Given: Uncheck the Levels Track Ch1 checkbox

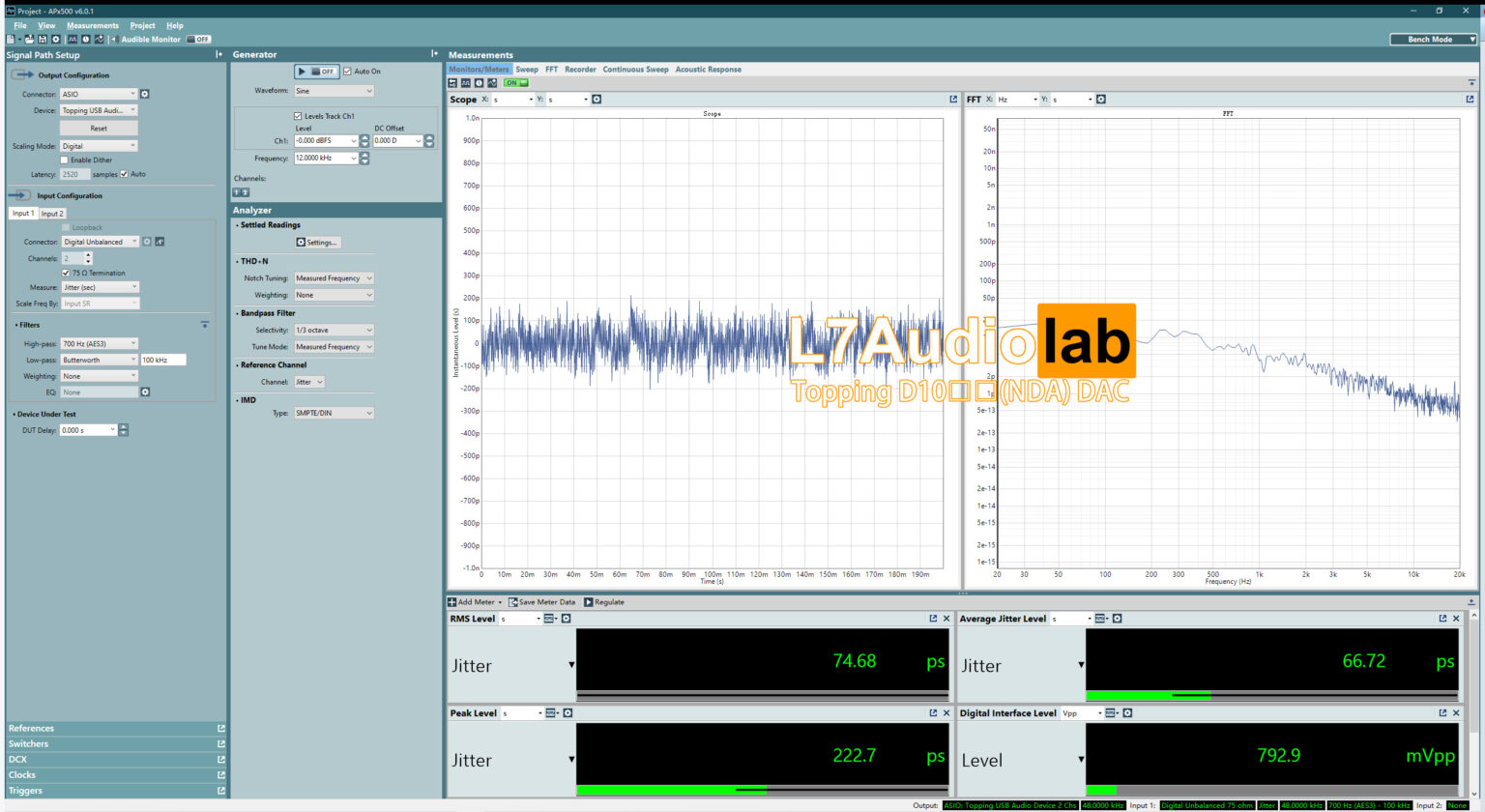Looking at the screenshot, I should click(x=297, y=116).
